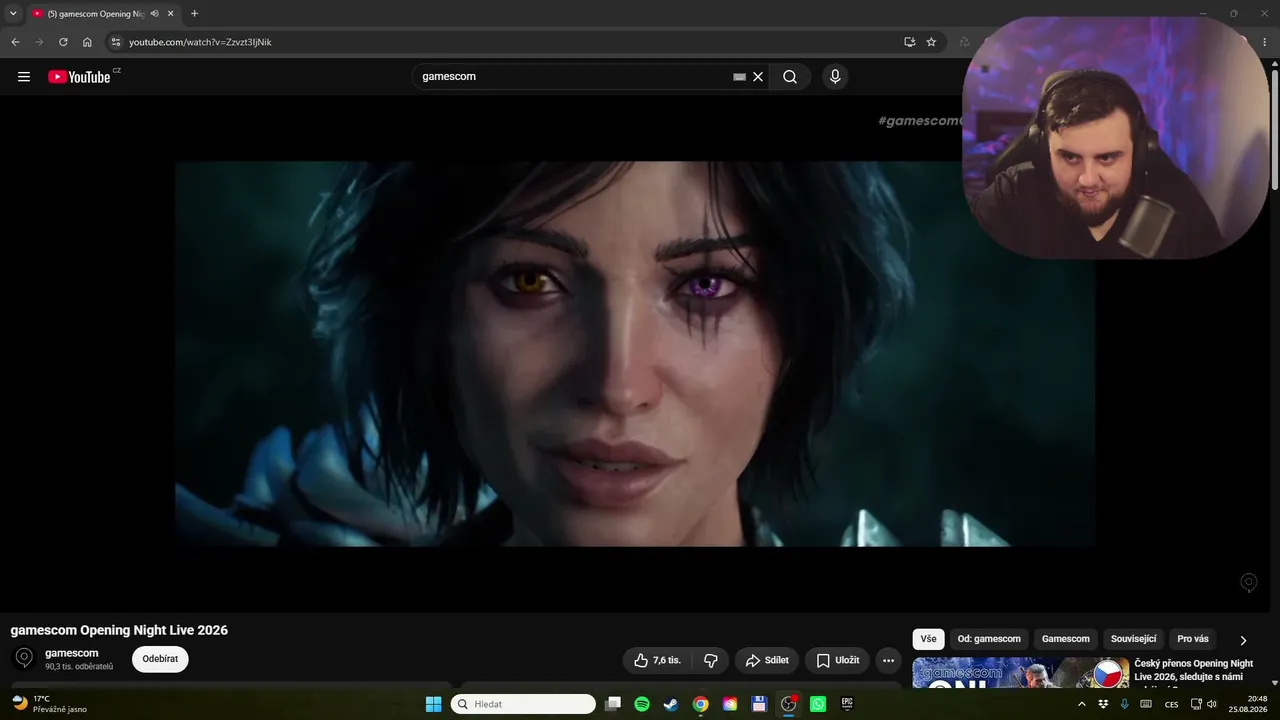Open a new browser tab
Viewport: 1280px width, 720px height.
[194, 14]
